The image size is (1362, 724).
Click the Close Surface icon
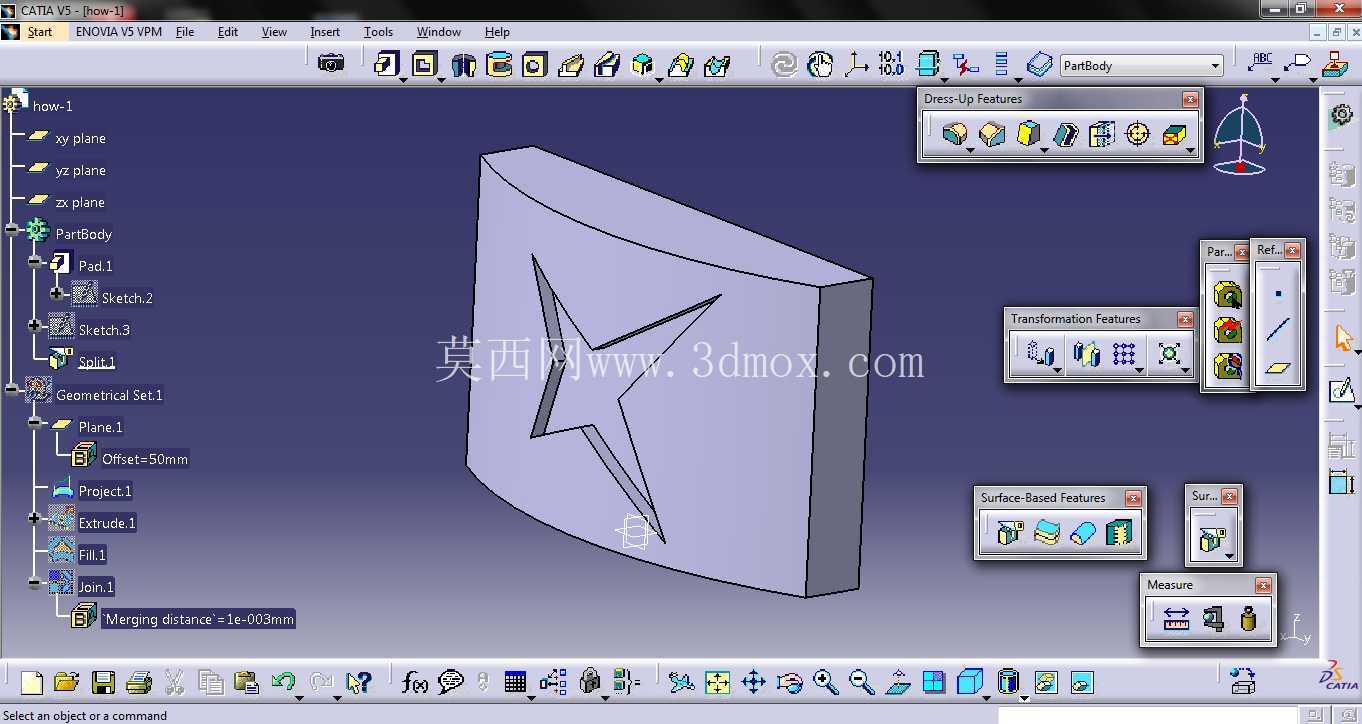point(1082,533)
